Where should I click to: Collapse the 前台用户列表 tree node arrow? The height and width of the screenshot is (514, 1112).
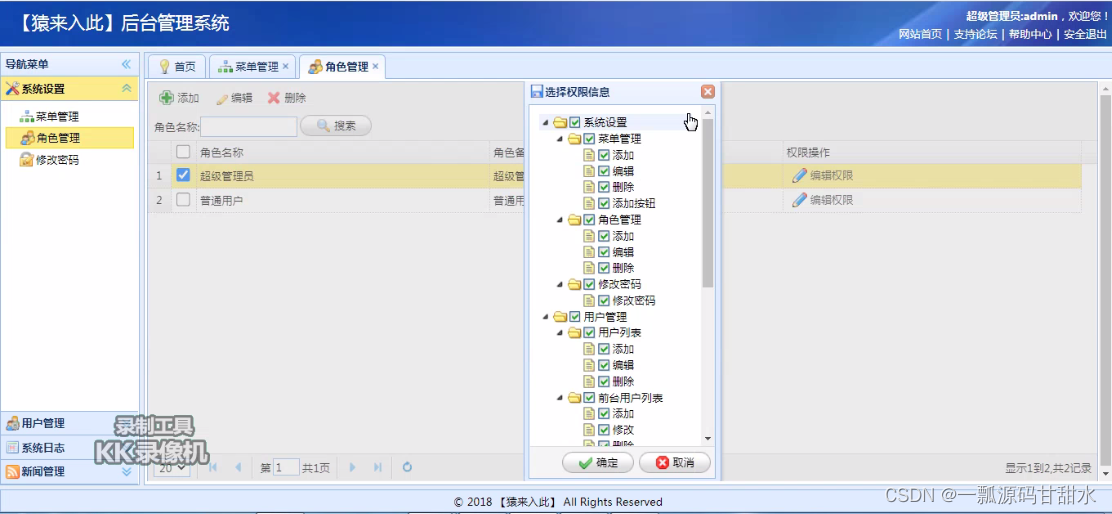point(560,398)
